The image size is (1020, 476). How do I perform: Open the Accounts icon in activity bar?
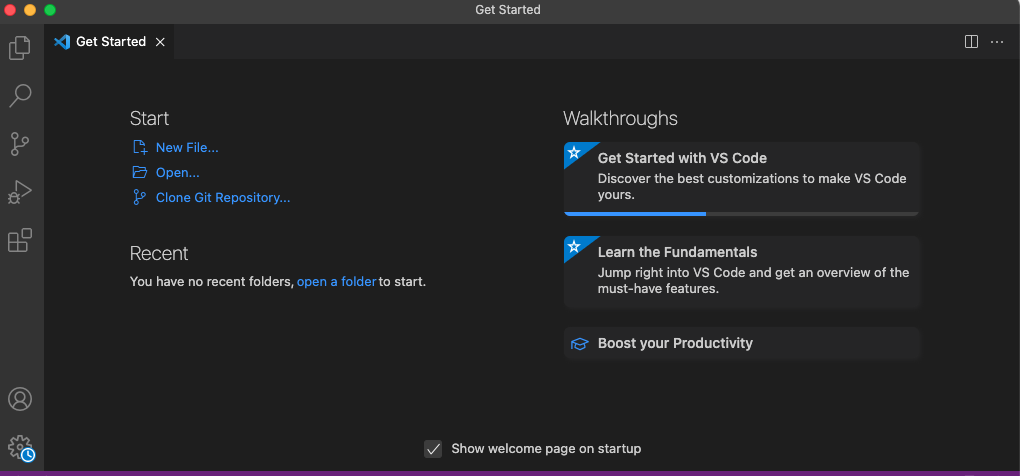(x=20, y=399)
